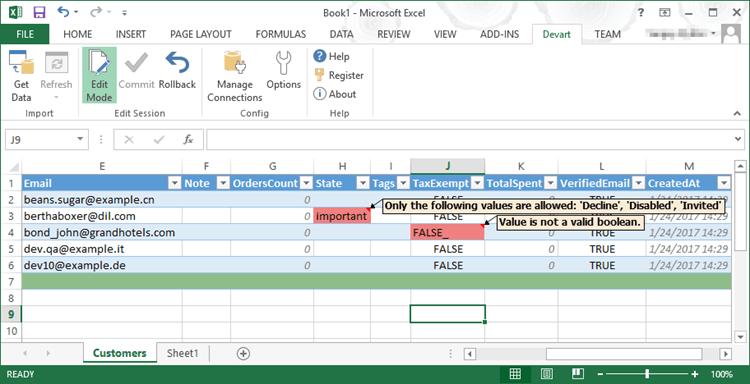Open Customize Quick Access Toolbar dropdown

124,13
